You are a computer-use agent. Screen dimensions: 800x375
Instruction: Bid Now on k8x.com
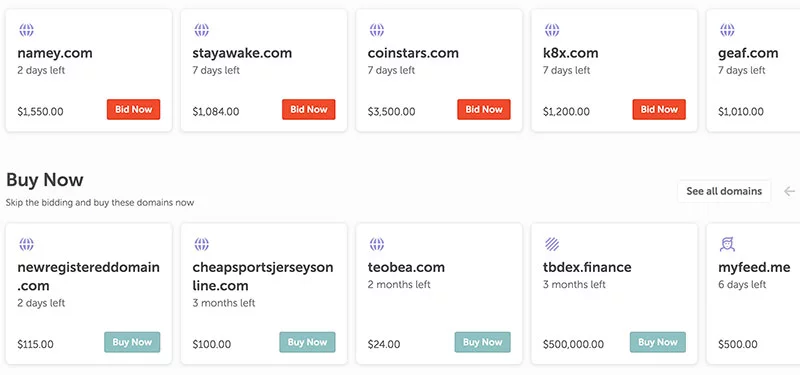(659, 109)
